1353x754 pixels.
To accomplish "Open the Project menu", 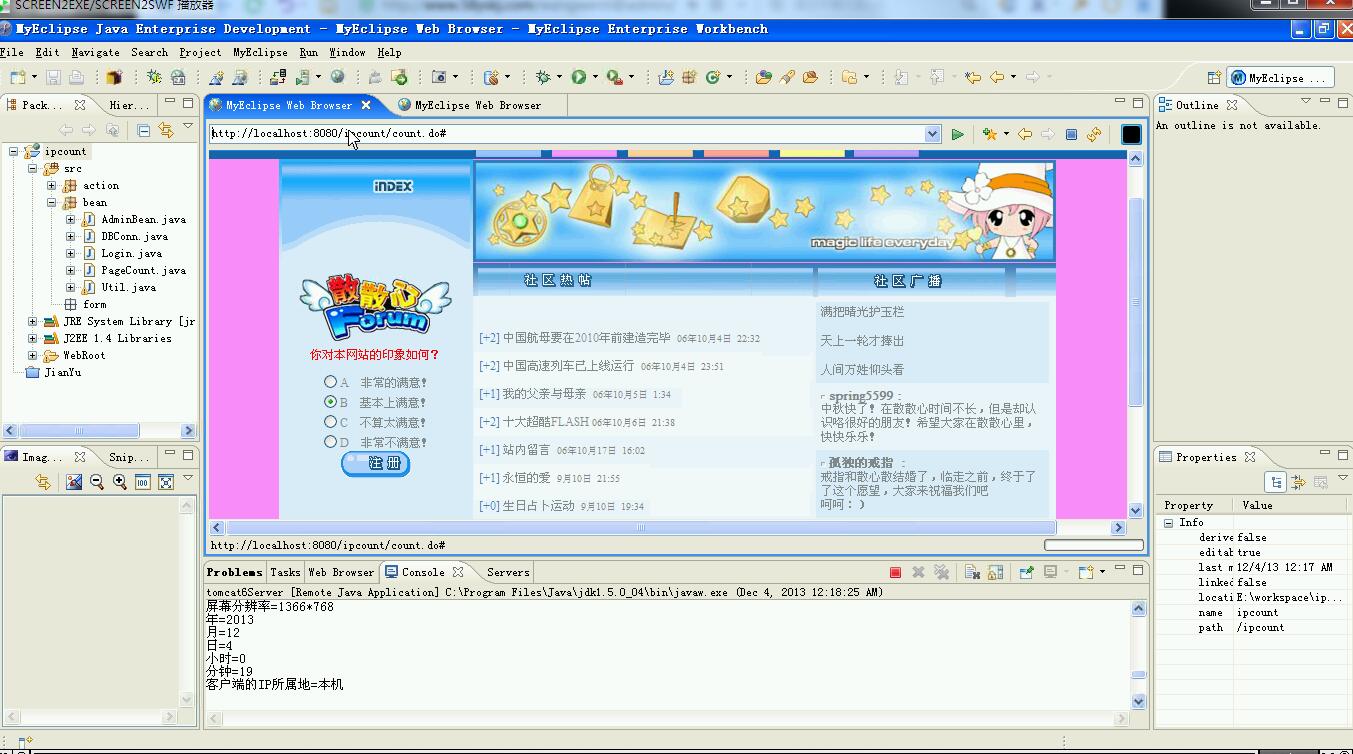I will coord(200,52).
